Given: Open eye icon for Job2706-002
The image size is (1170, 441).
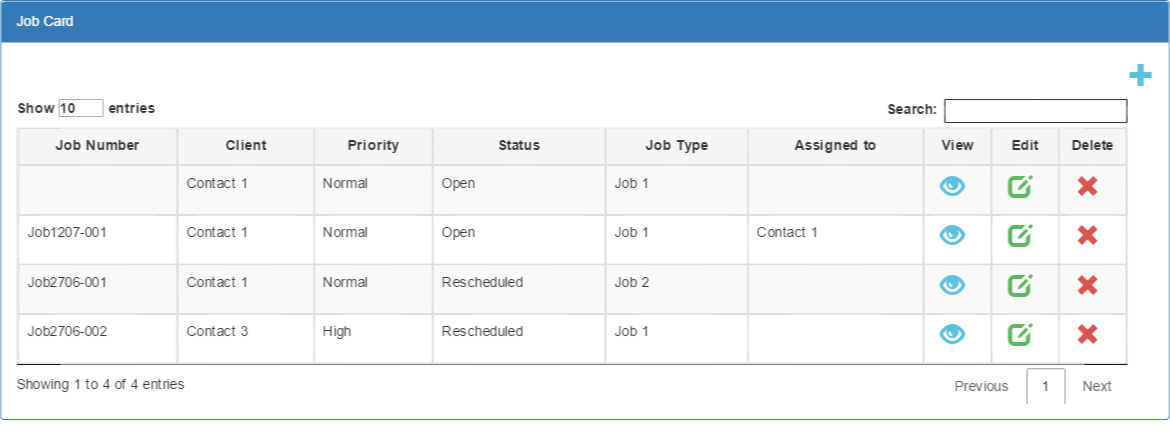Looking at the screenshot, I should 952,334.
